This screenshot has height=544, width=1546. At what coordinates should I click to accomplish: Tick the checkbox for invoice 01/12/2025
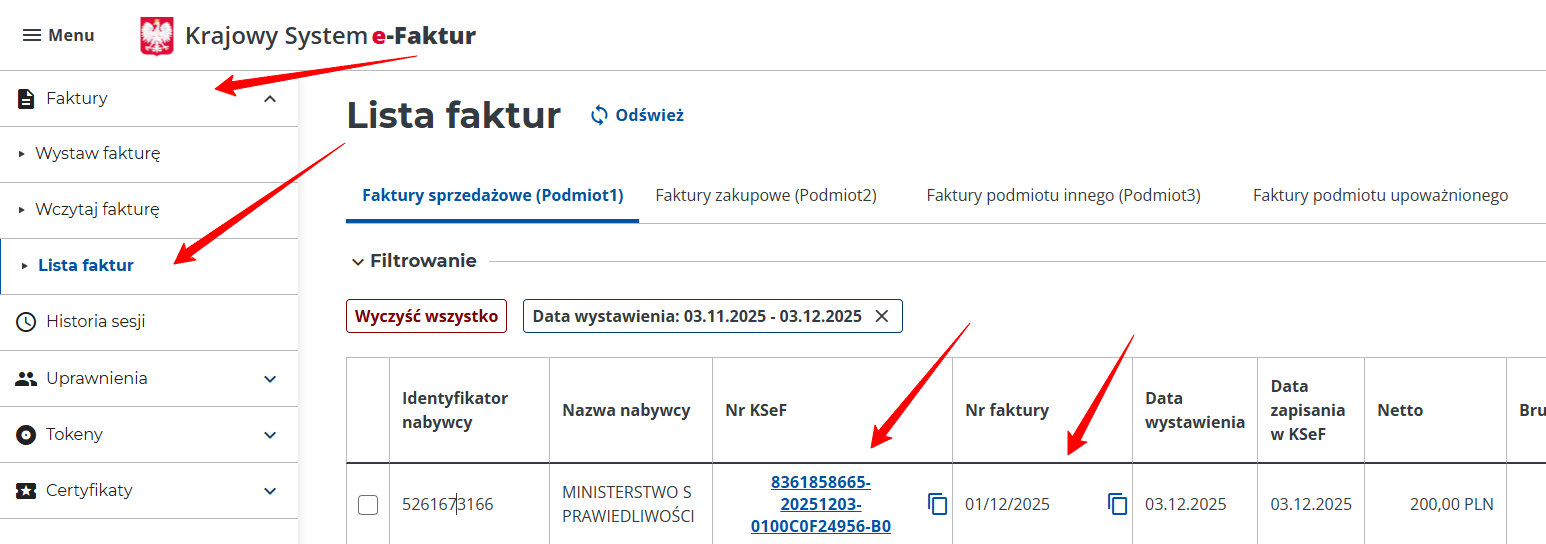point(368,505)
